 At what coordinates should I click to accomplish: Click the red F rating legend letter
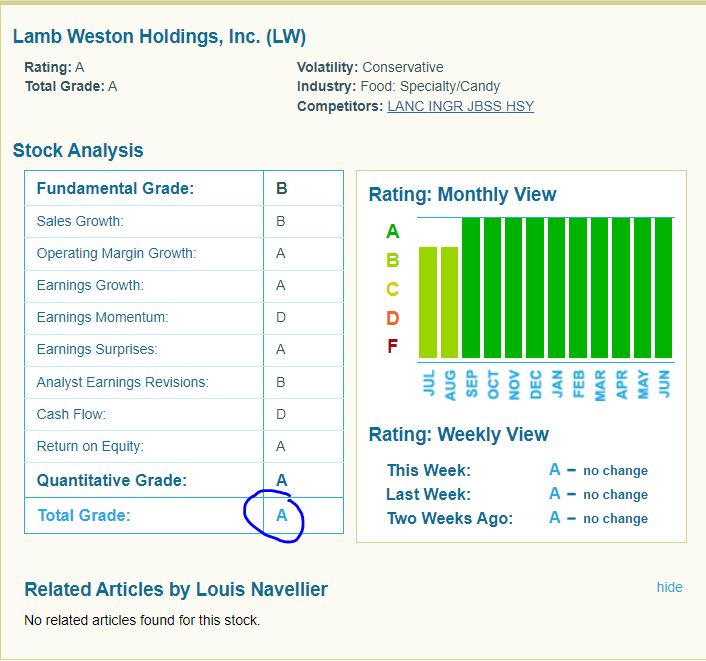tap(392, 347)
